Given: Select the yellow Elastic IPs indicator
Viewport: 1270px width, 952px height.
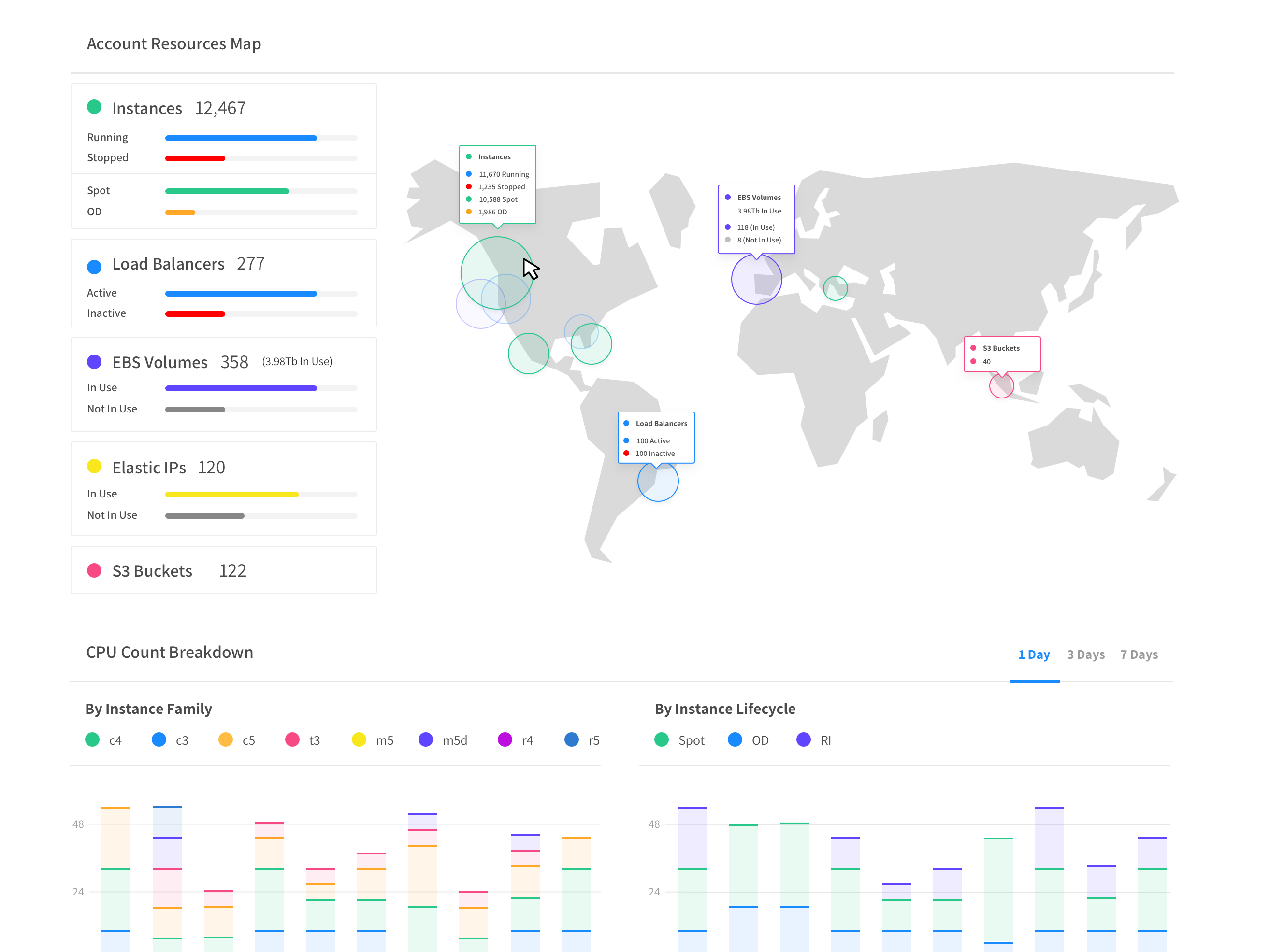Looking at the screenshot, I should pyautogui.click(x=95, y=468).
